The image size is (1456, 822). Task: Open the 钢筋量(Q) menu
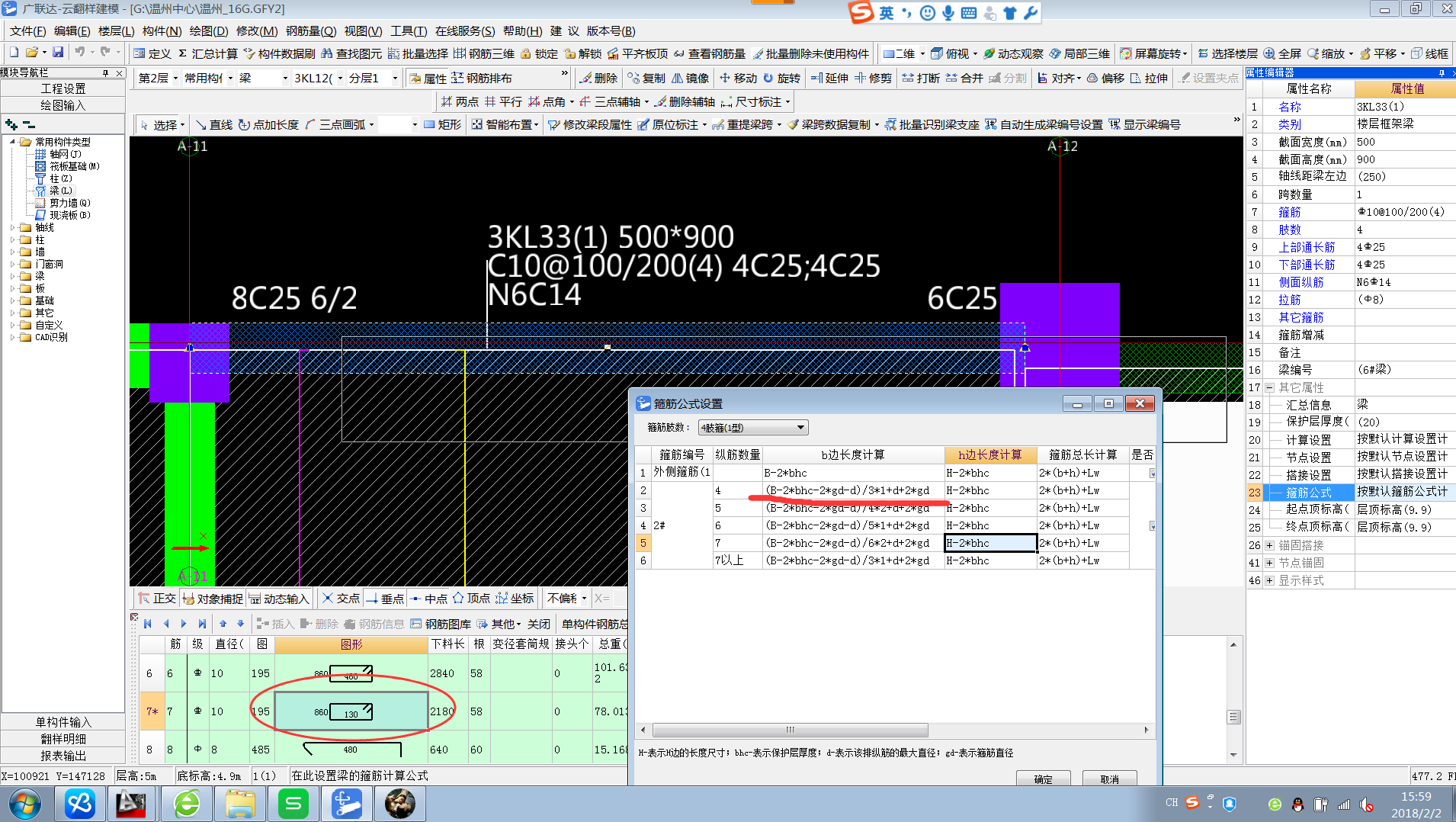(x=311, y=31)
